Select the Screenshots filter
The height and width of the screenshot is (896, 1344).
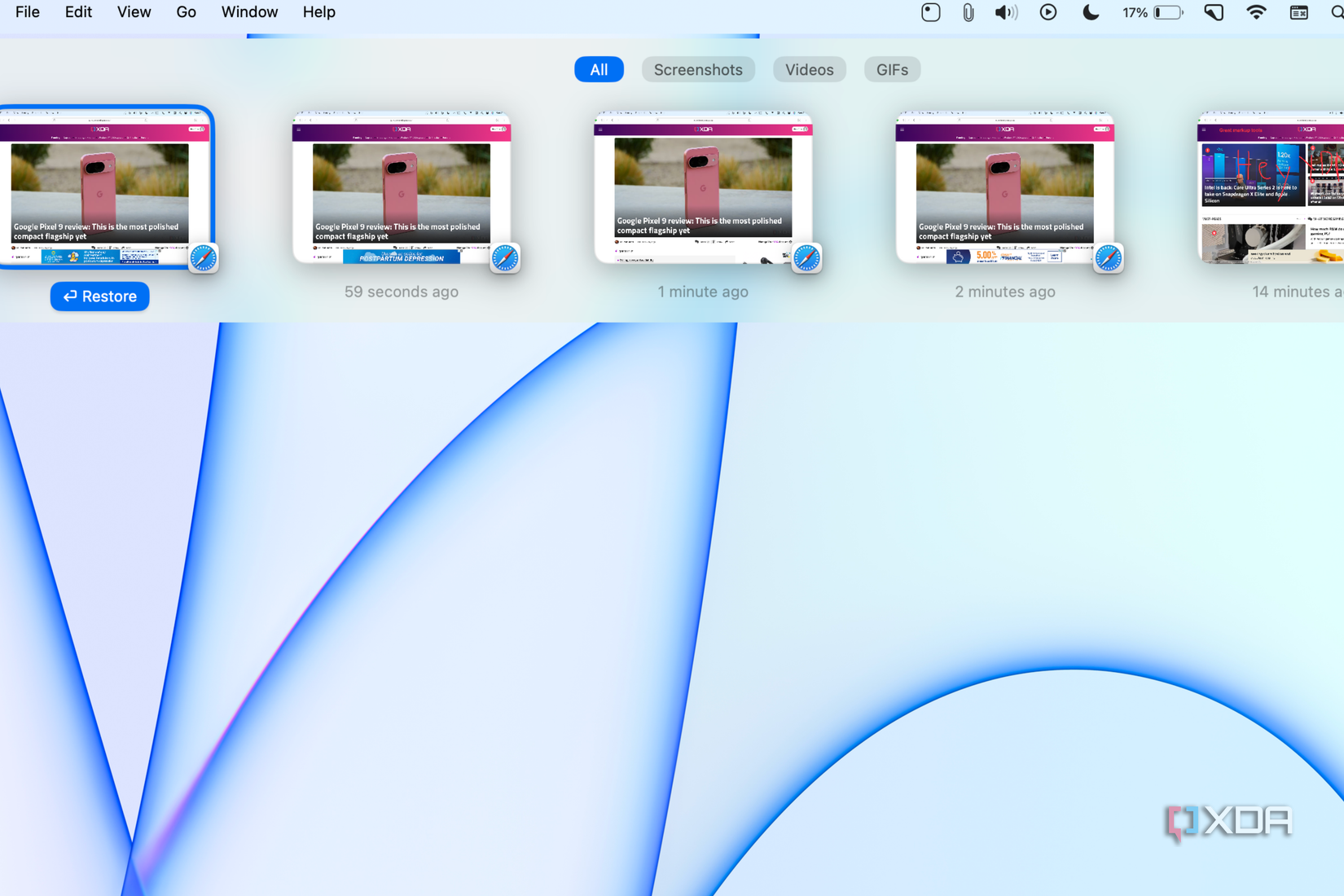(698, 69)
